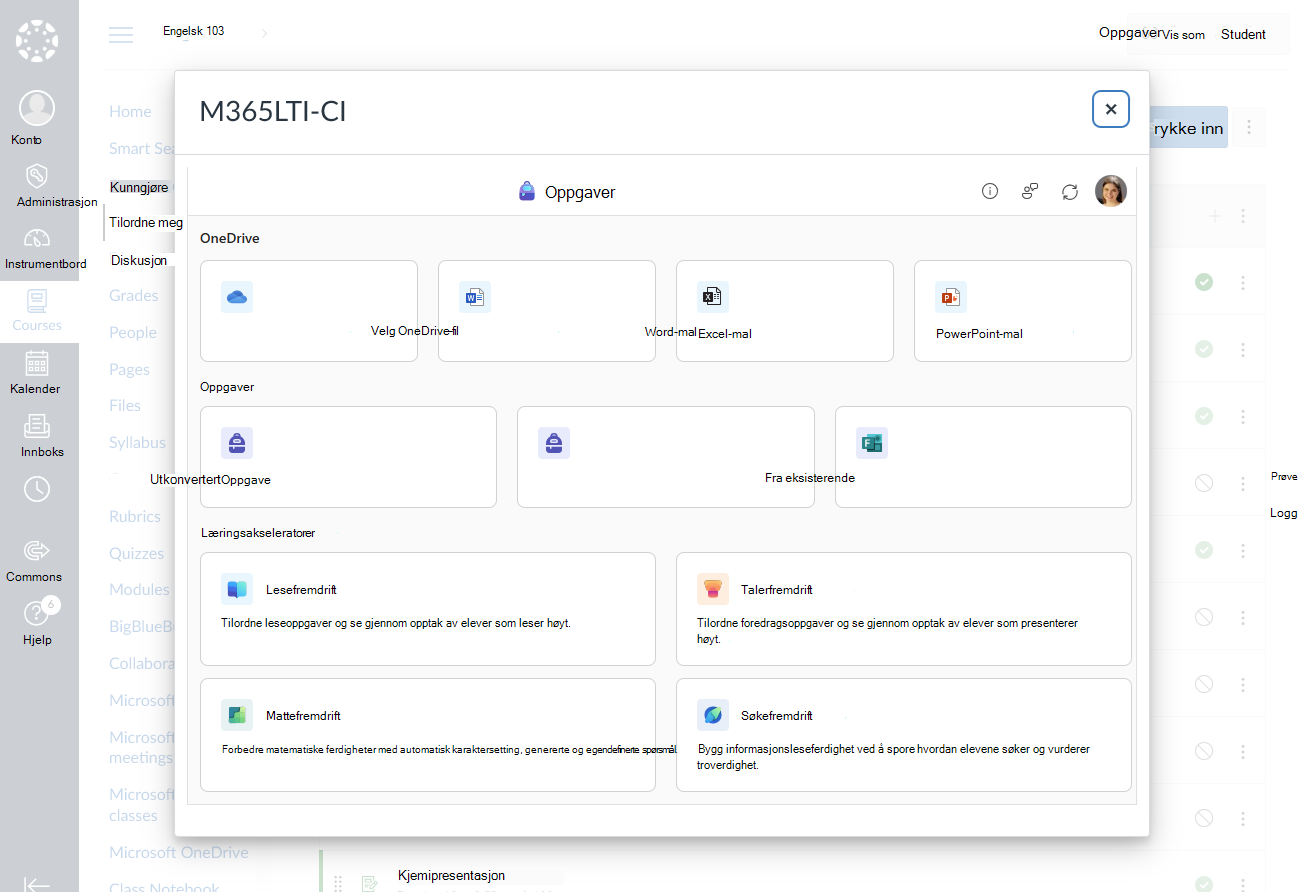This screenshot has width=1298, height=892.
Task: Open Commons in the sidebar
Action: [37, 550]
